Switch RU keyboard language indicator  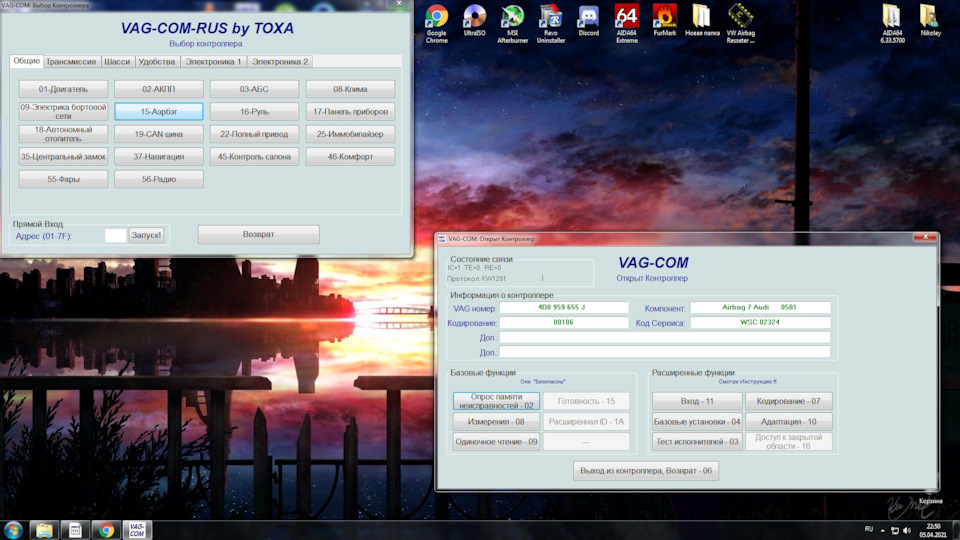(x=869, y=529)
